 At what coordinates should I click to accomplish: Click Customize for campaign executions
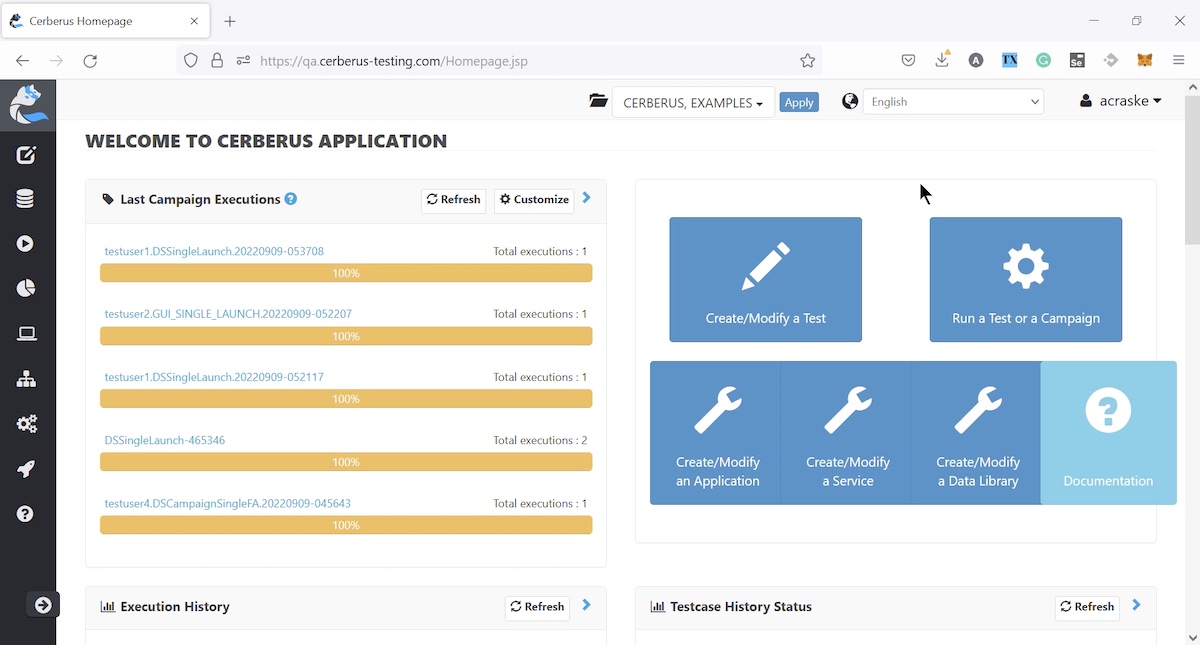click(534, 200)
